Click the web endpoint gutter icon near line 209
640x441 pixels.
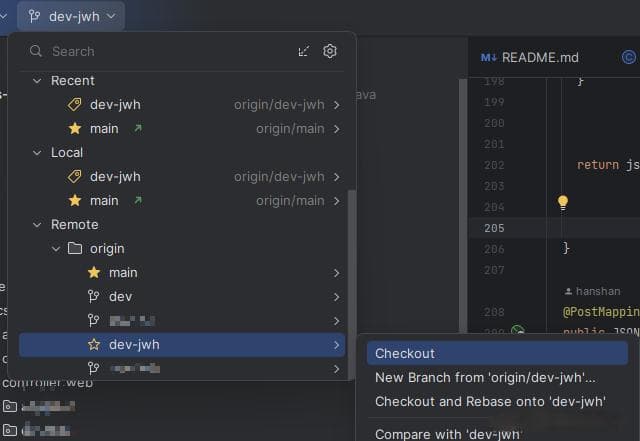pyautogui.click(x=518, y=329)
